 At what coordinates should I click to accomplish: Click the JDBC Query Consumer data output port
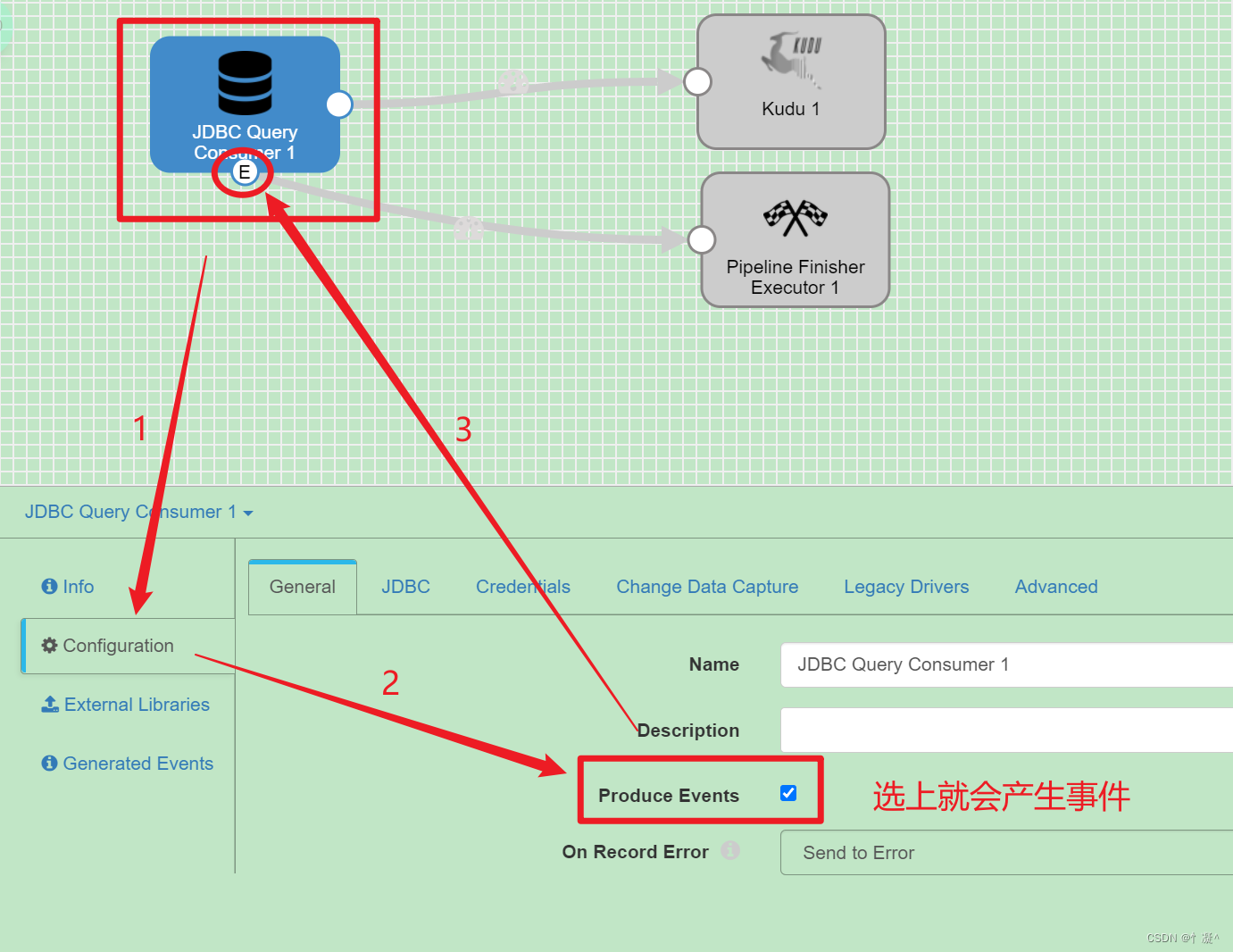click(339, 104)
